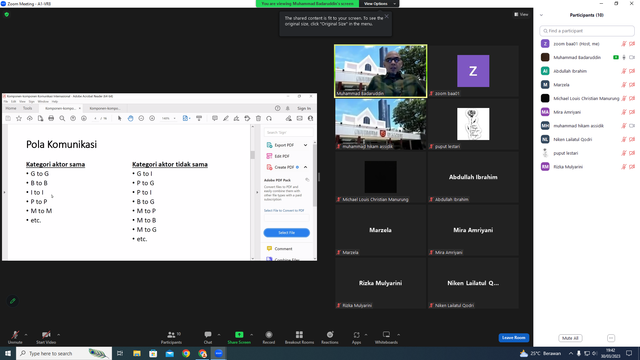640x360 pixels.
Task: Open Reactions in the Zoom toolbar
Action: [x=330, y=337]
